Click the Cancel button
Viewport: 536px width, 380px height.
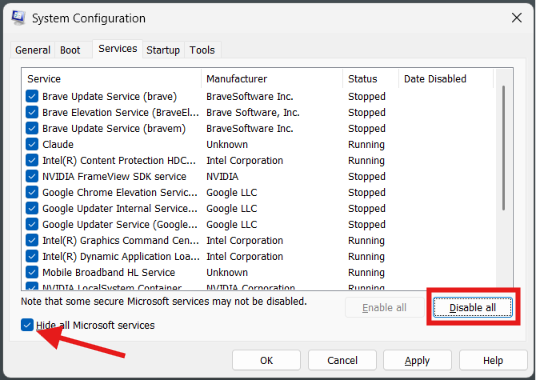(x=342, y=360)
